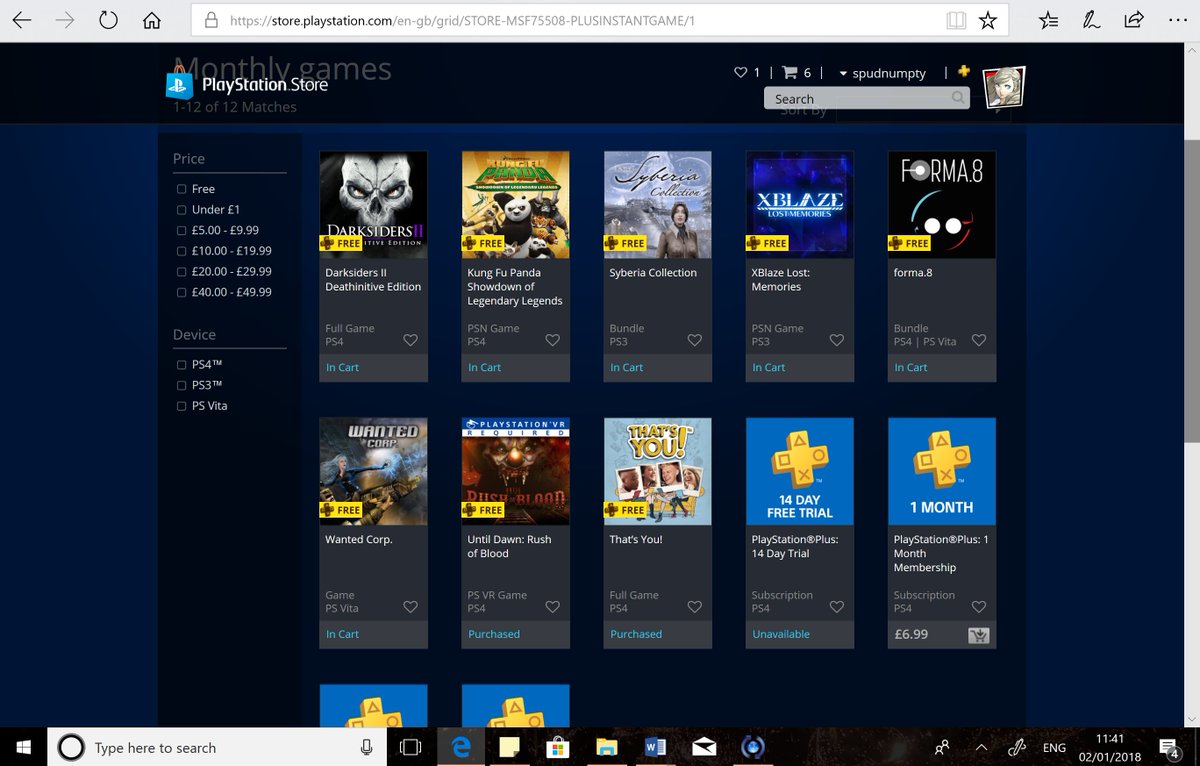
Task: Open Word from the taskbar
Action: pyautogui.click(x=656, y=747)
